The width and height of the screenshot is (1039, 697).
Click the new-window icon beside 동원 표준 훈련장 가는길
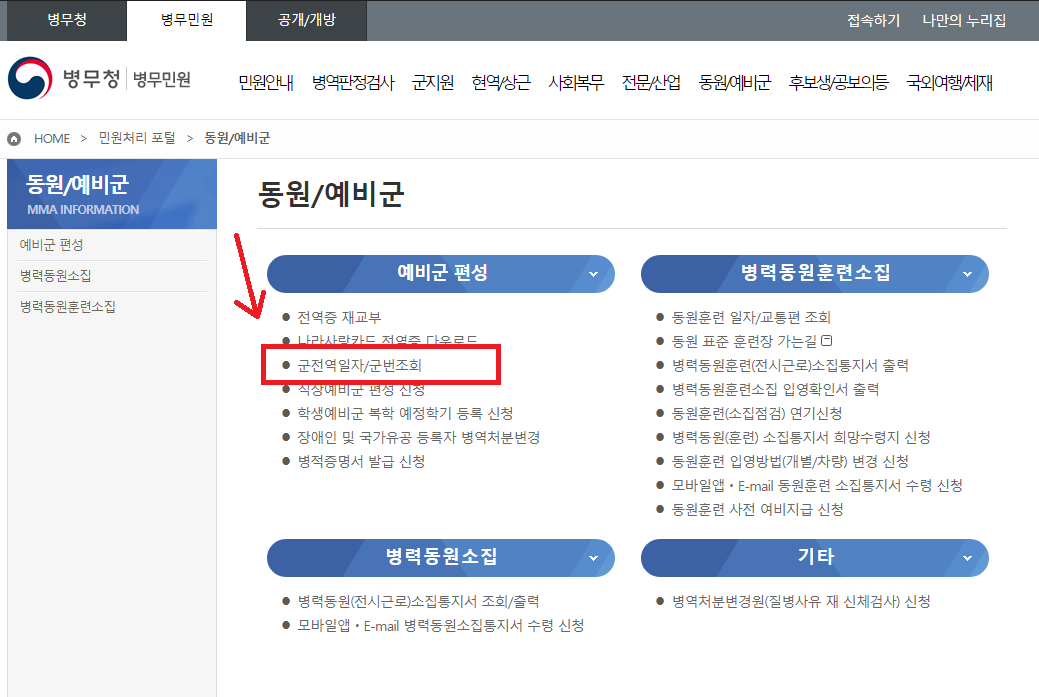pyautogui.click(x=826, y=341)
